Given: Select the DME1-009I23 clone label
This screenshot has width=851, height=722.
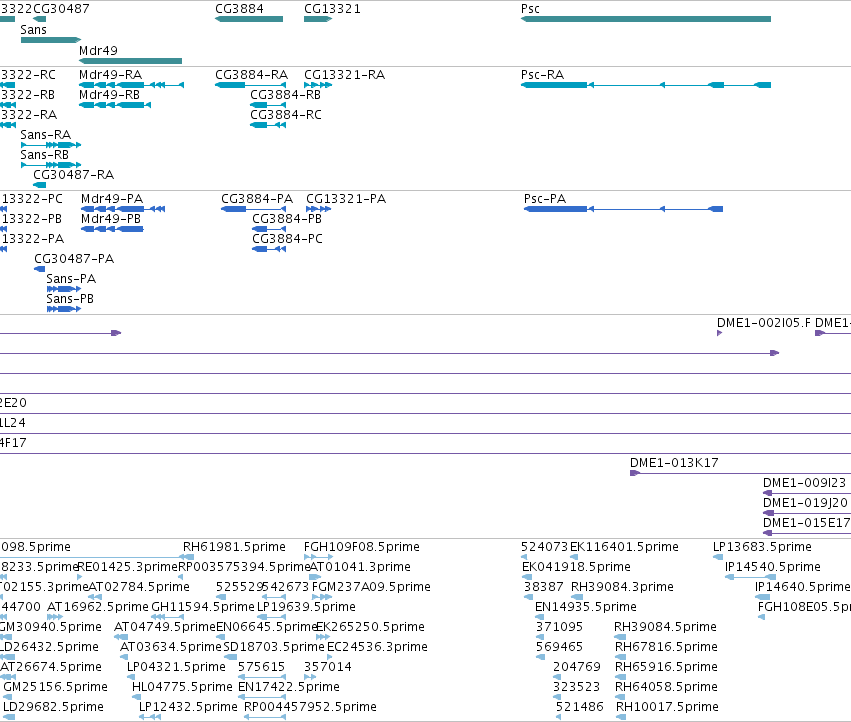Looking at the screenshot, I should point(804,483).
